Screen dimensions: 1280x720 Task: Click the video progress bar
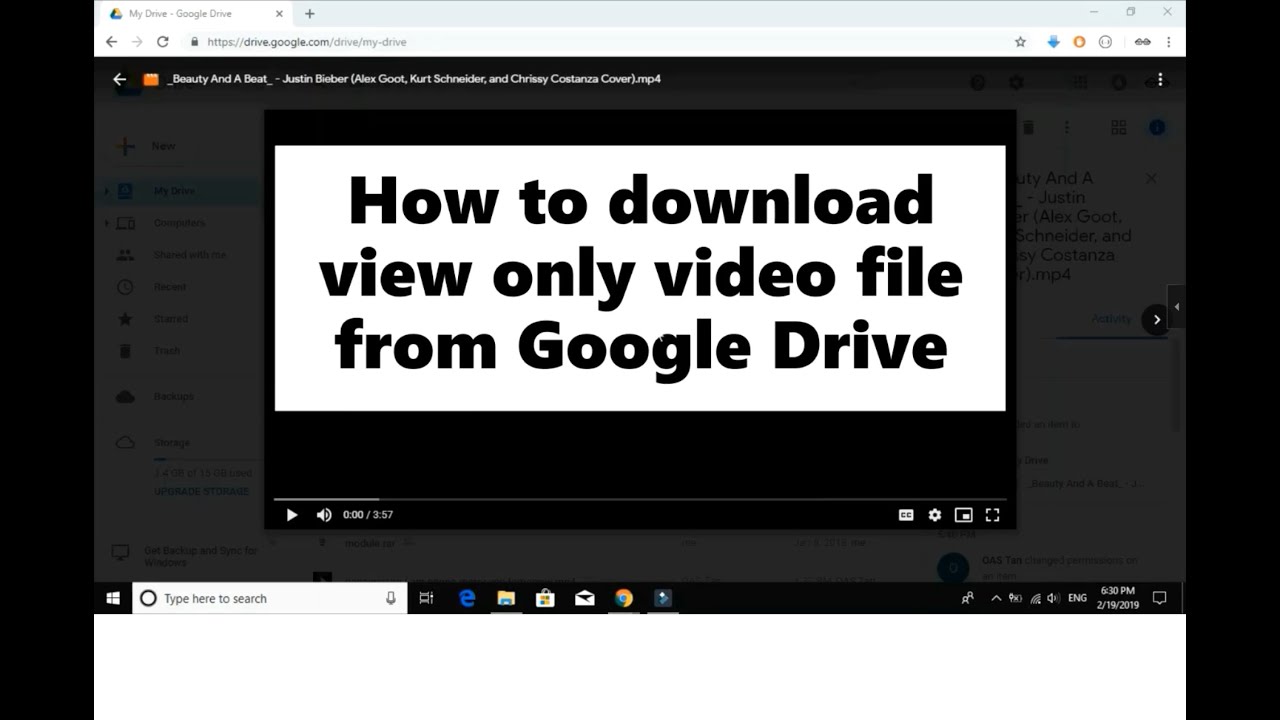tap(640, 498)
